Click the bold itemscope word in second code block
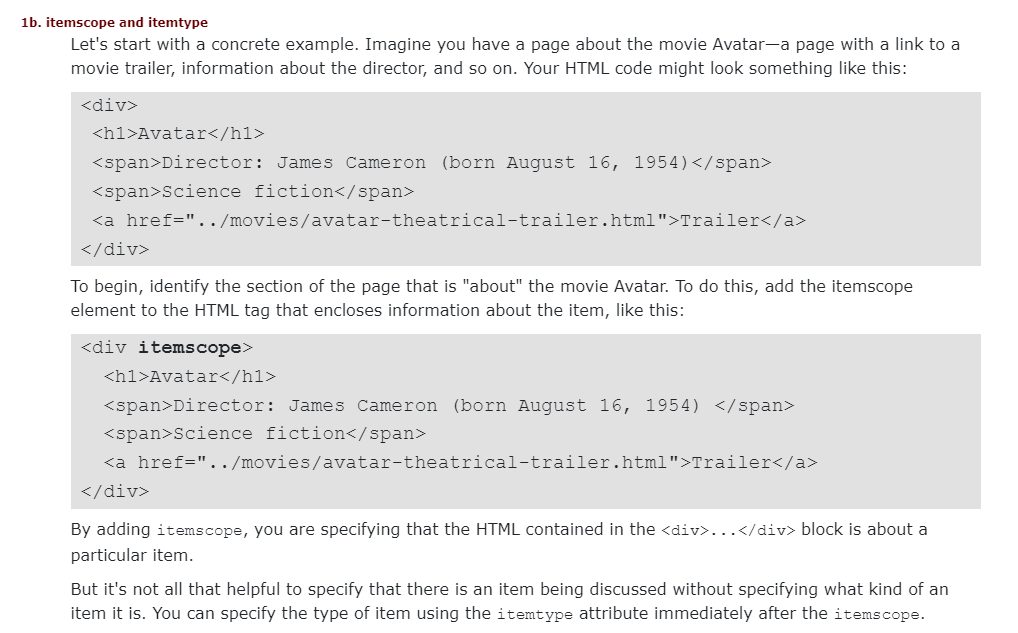The image size is (1018, 633). (x=189, y=347)
